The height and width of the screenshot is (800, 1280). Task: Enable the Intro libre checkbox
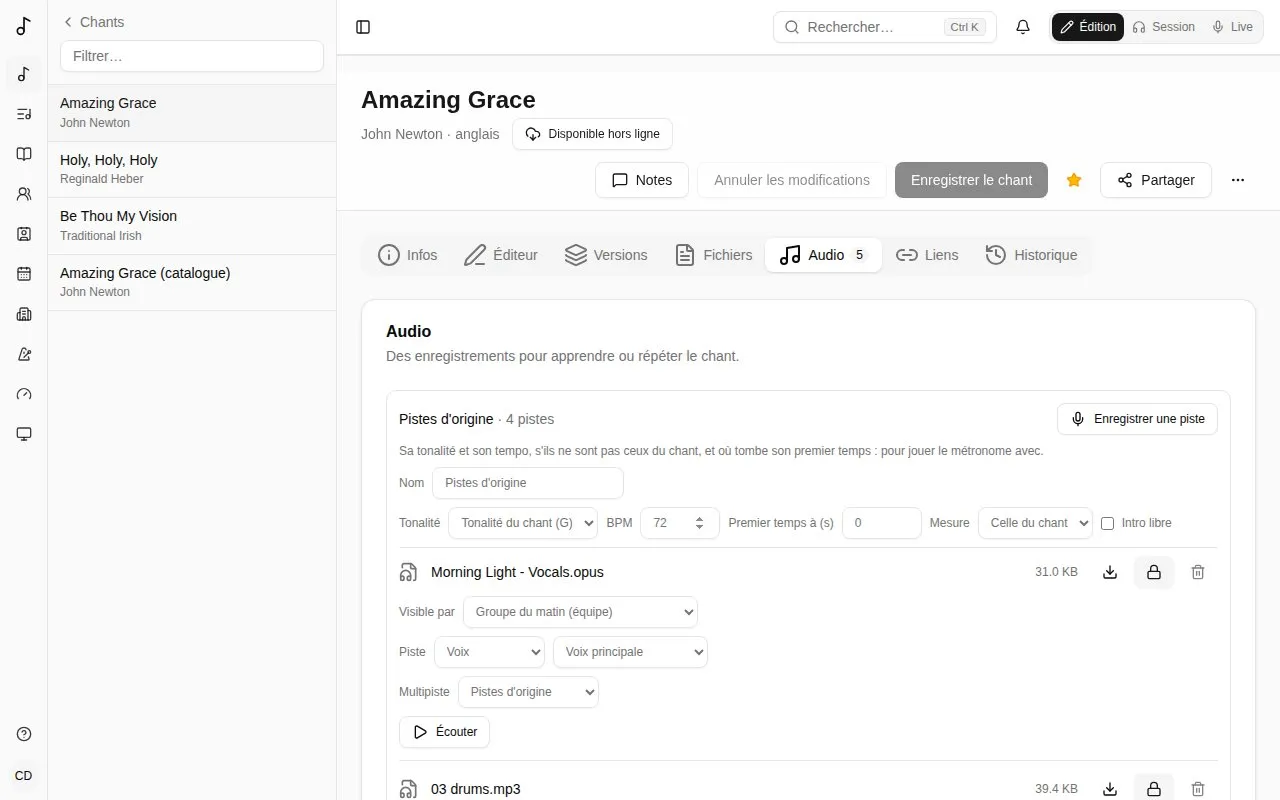tap(1107, 523)
